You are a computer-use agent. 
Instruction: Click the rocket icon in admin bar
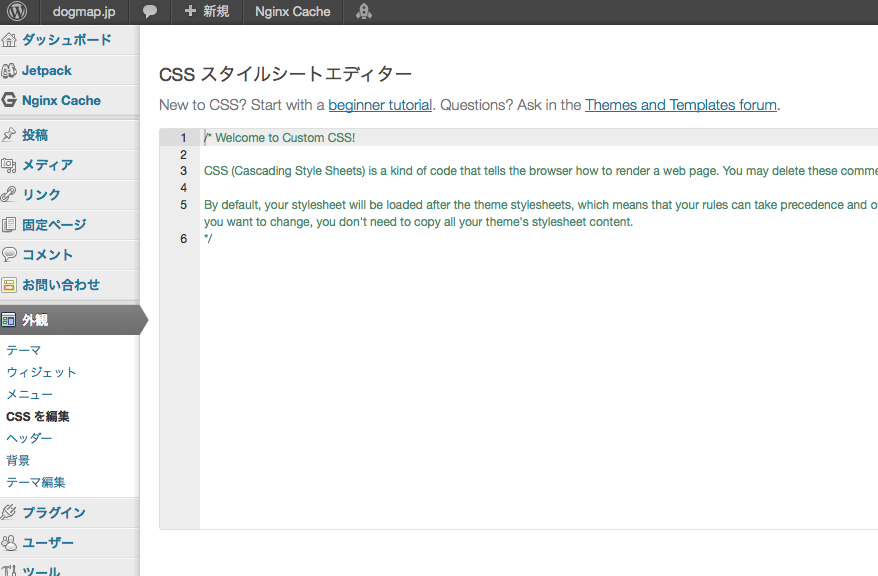[364, 12]
